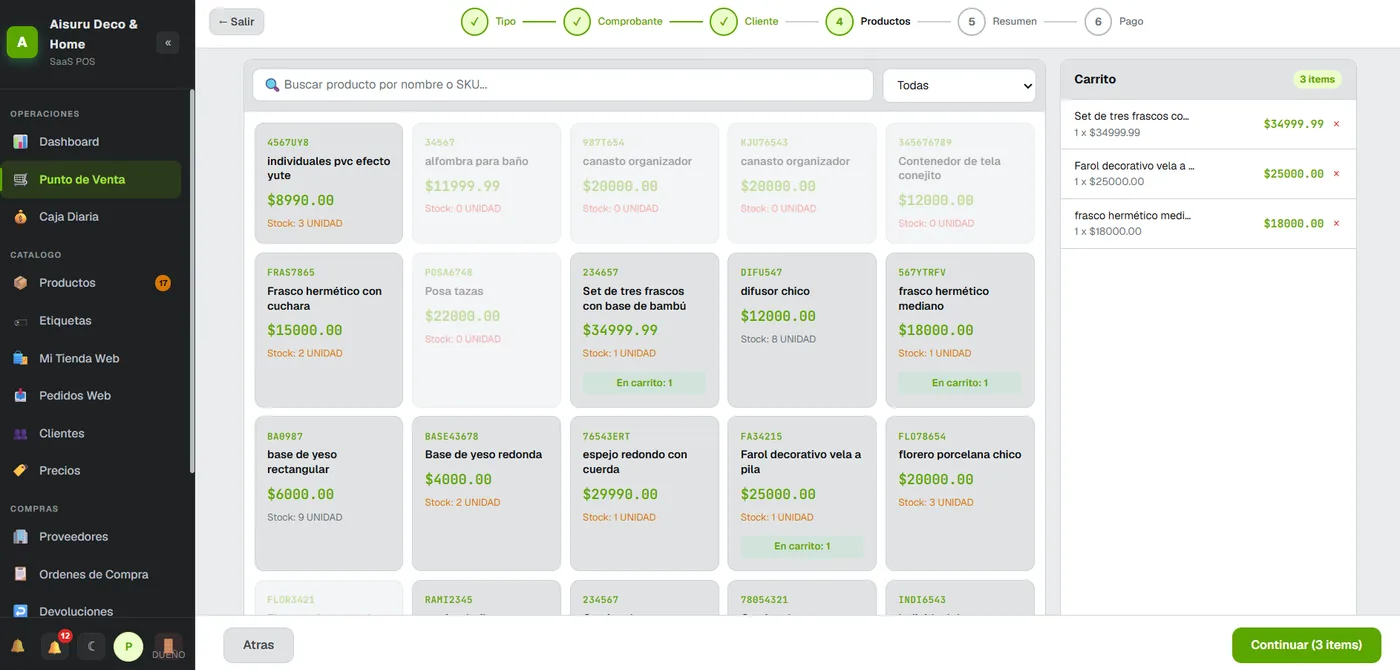This screenshot has height=670, width=1400.
Task: Jump to step 6 Pago
Action: (x=1114, y=21)
